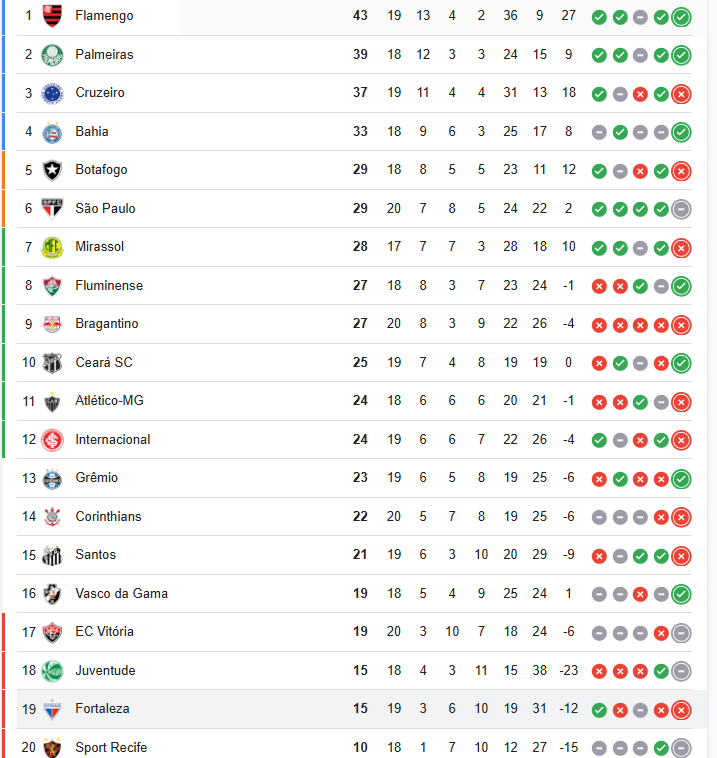
Task: Select the Vasco da Gama team link
Action: tap(122, 594)
